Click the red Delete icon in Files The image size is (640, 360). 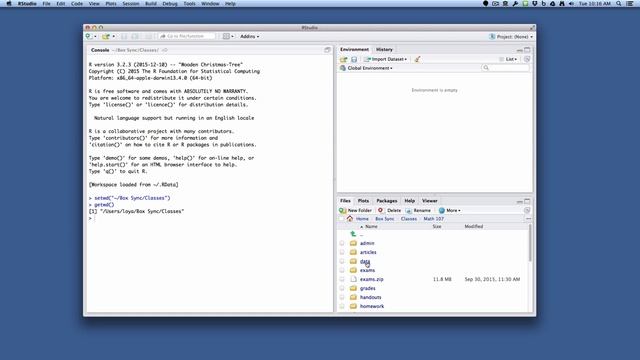click(380, 210)
